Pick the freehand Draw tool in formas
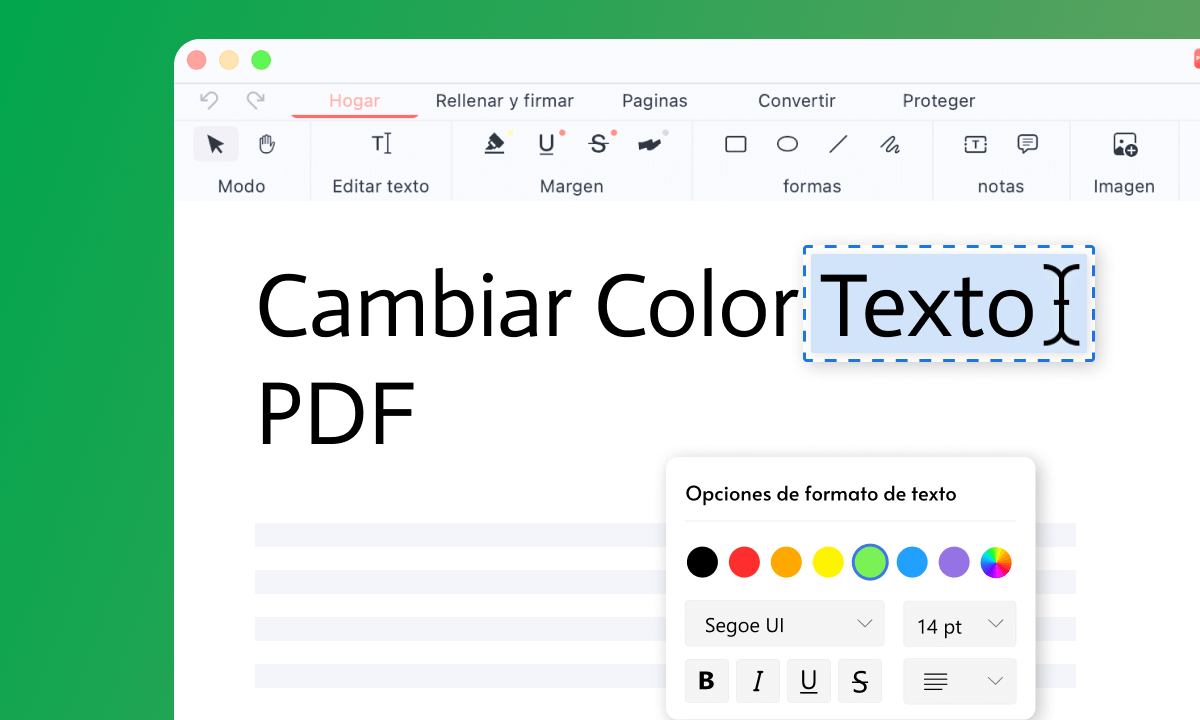The height and width of the screenshot is (720, 1200). click(889, 144)
